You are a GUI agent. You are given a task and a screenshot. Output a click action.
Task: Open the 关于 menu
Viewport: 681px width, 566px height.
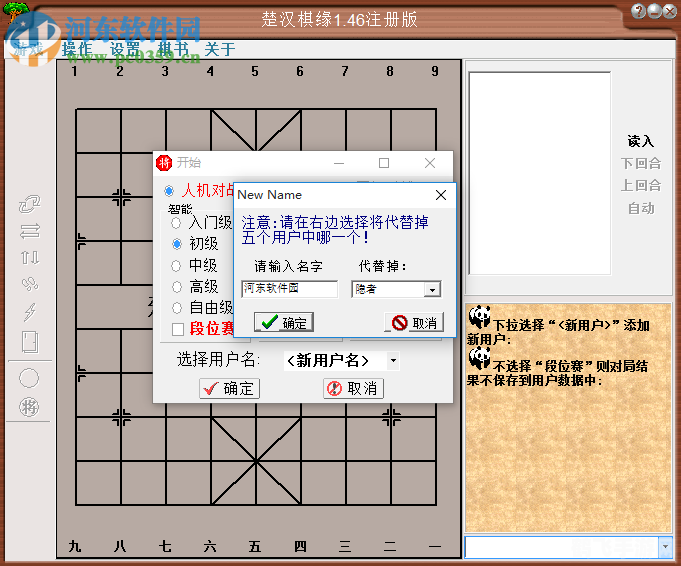220,49
